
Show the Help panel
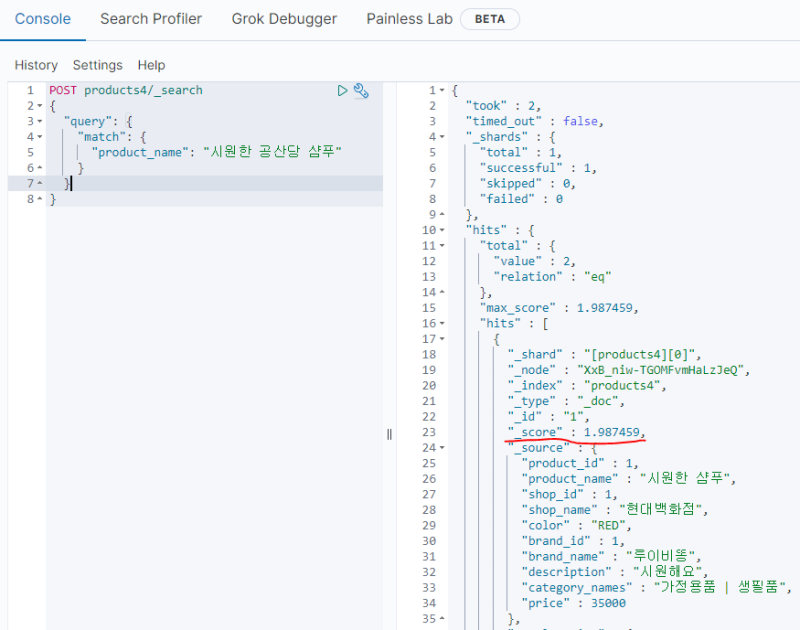(x=151, y=65)
